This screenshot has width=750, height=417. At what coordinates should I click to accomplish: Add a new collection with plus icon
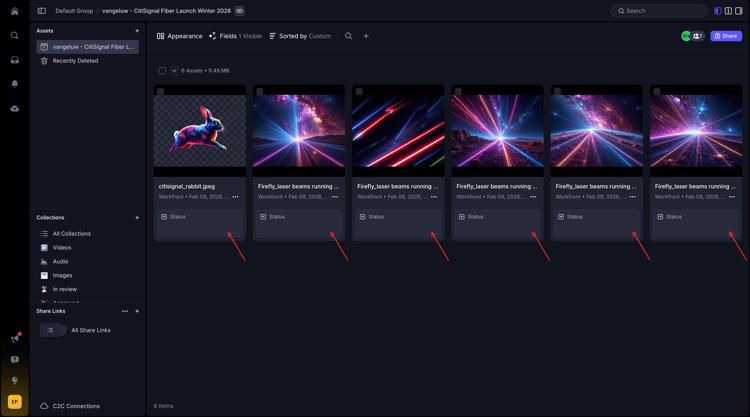point(137,218)
